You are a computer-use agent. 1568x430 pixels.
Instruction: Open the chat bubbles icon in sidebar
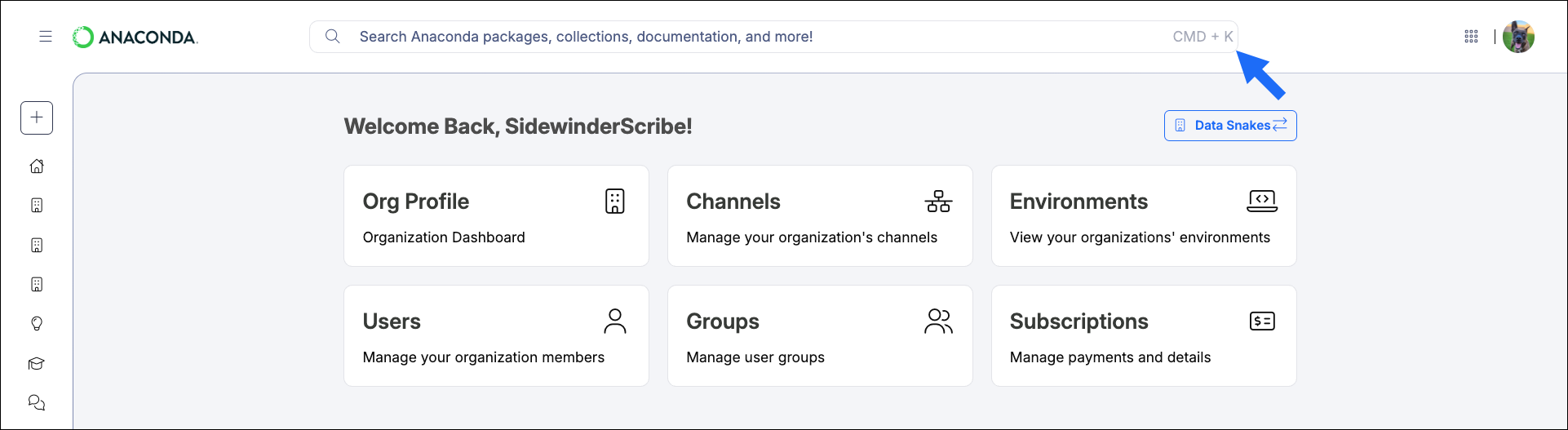tap(37, 403)
